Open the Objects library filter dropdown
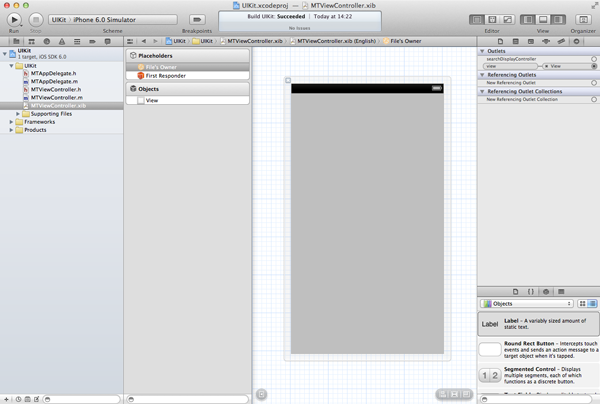The height and width of the screenshot is (404, 600). tap(527, 303)
